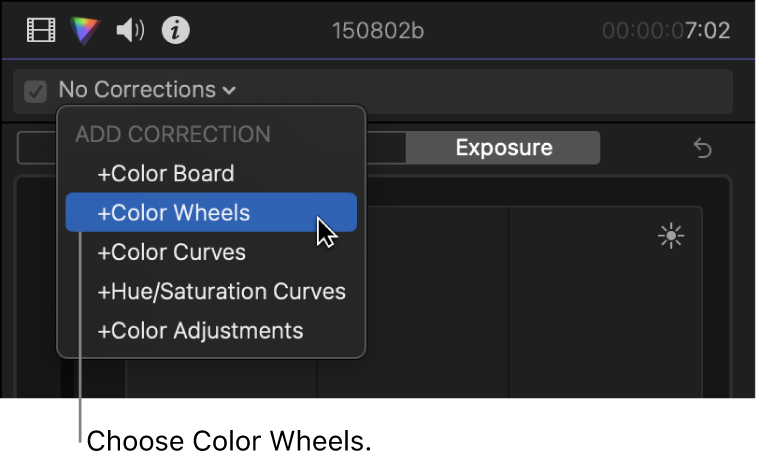This screenshot has height=468, width=758.
Task: Choose +Color Board from the menu
Action: point(166,173)
